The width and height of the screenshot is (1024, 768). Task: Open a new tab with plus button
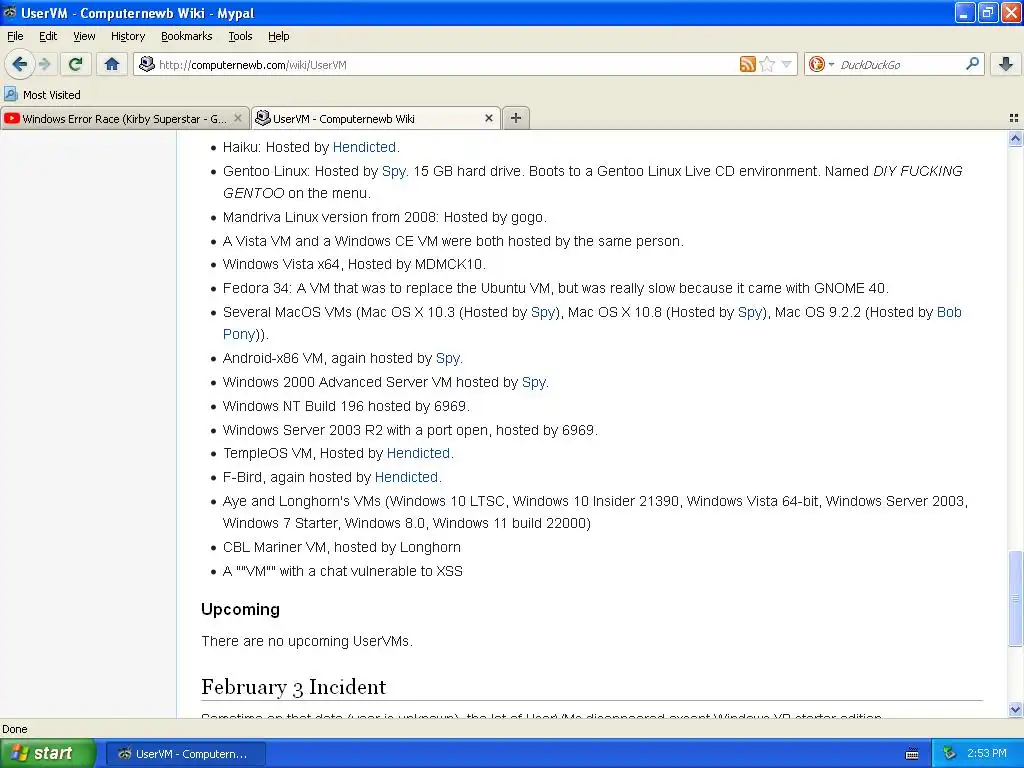coord(516,118)
